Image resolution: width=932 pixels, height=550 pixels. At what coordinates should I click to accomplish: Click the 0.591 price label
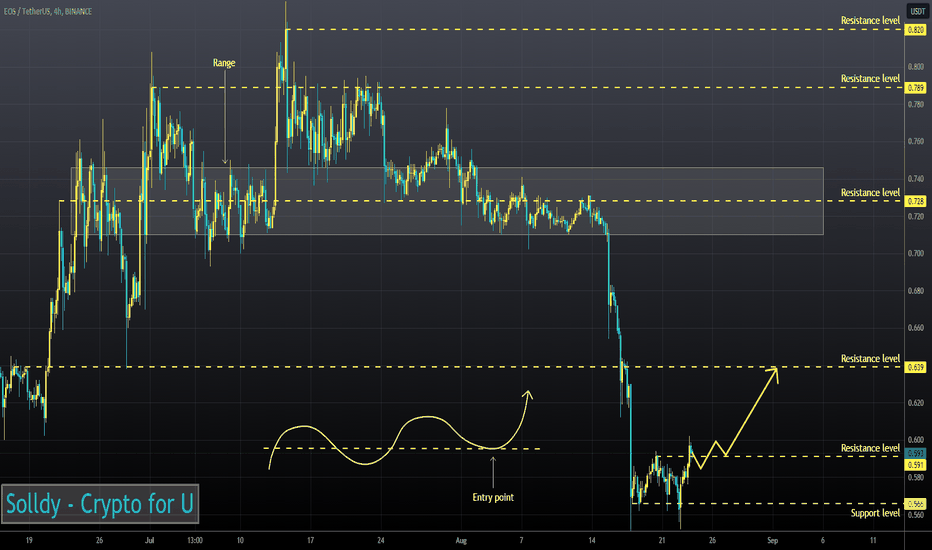point(915,465)
